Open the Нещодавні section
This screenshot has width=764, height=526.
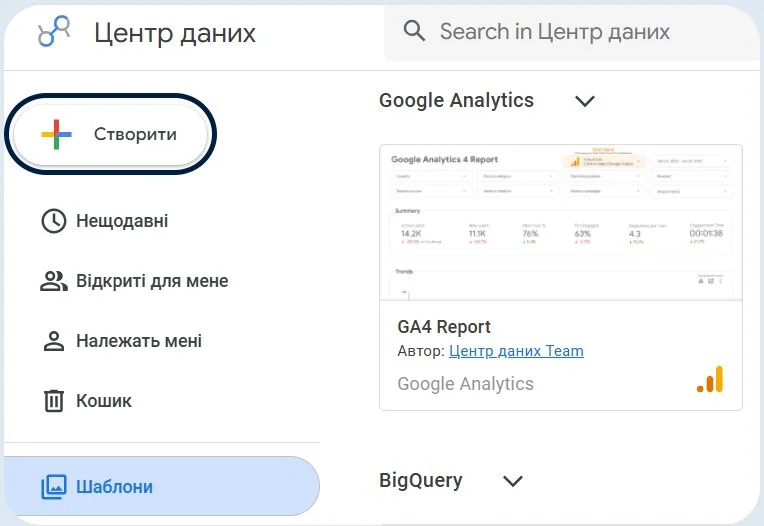coord(122,221)
